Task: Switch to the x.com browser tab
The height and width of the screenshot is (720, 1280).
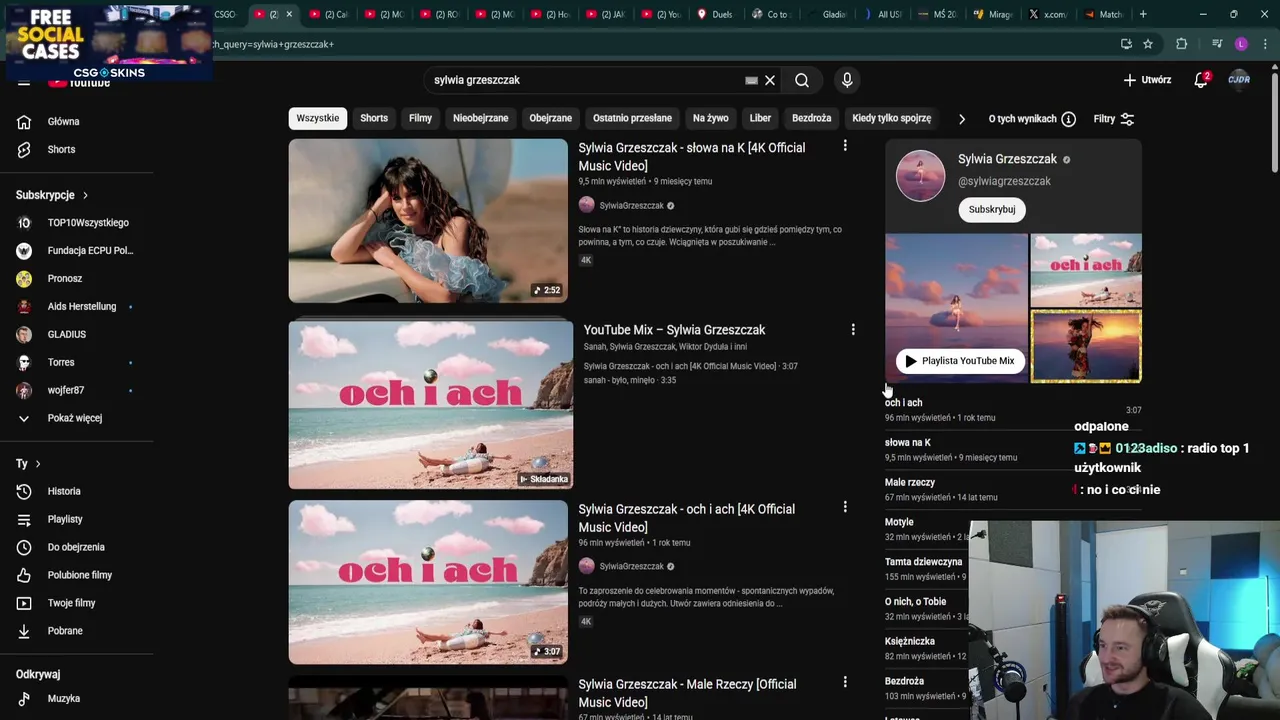Action: (1049, 14)
